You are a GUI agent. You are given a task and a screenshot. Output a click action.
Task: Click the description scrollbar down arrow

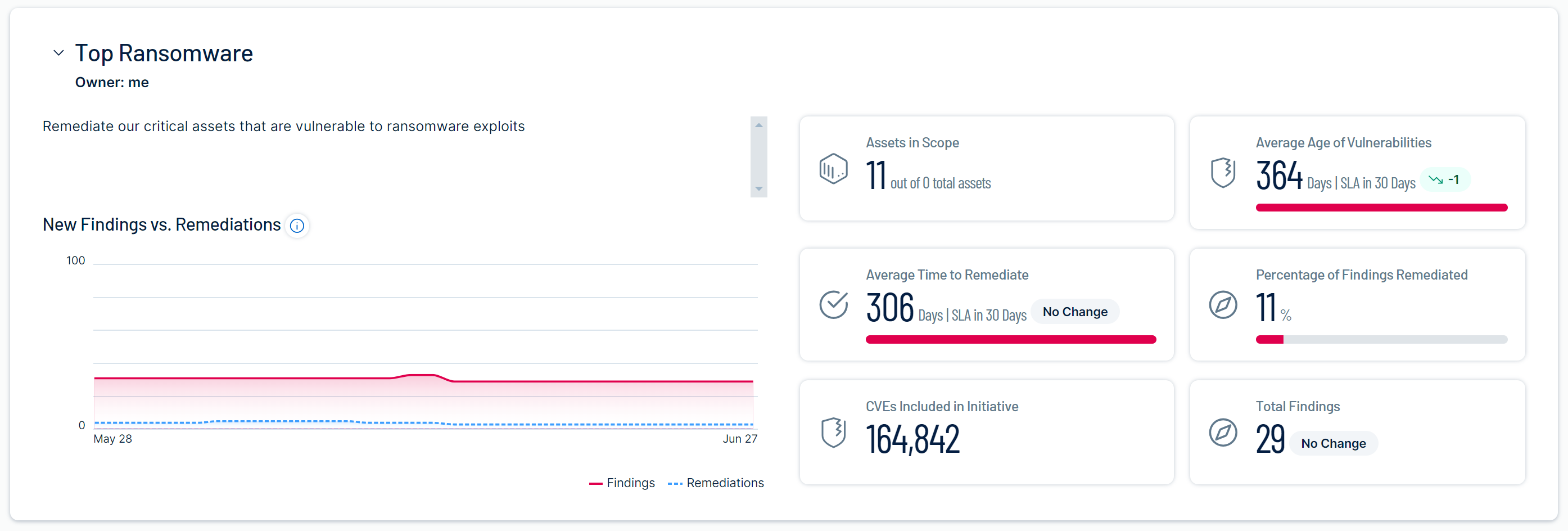click(758, 189)
